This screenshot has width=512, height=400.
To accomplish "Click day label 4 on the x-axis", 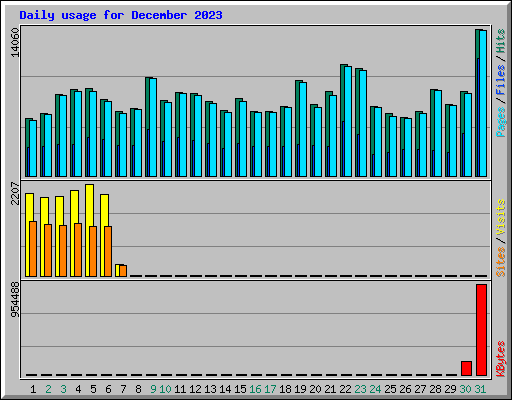I will 78,389.
